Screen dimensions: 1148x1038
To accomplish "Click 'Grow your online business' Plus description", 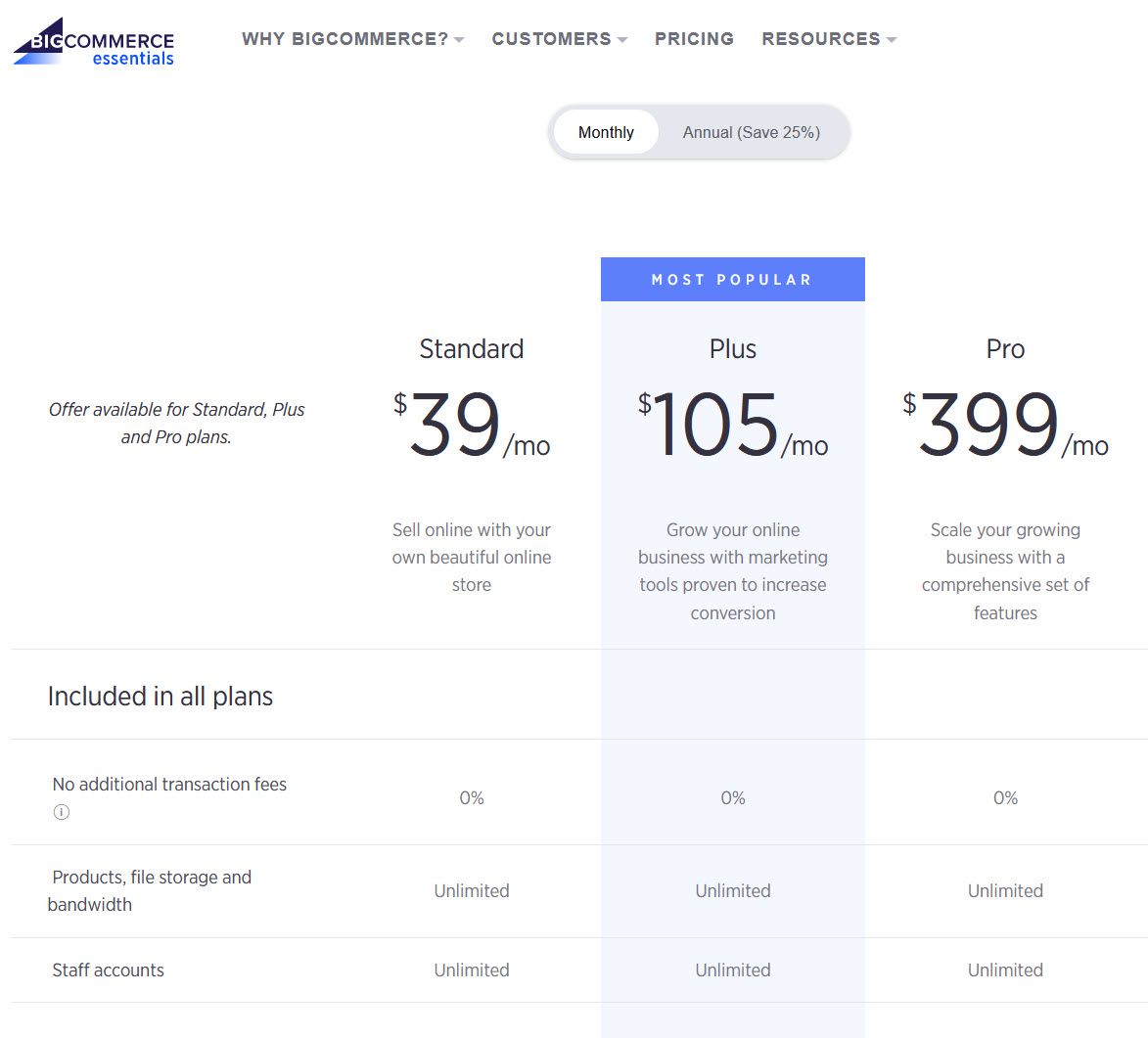I will coord(733,571).
